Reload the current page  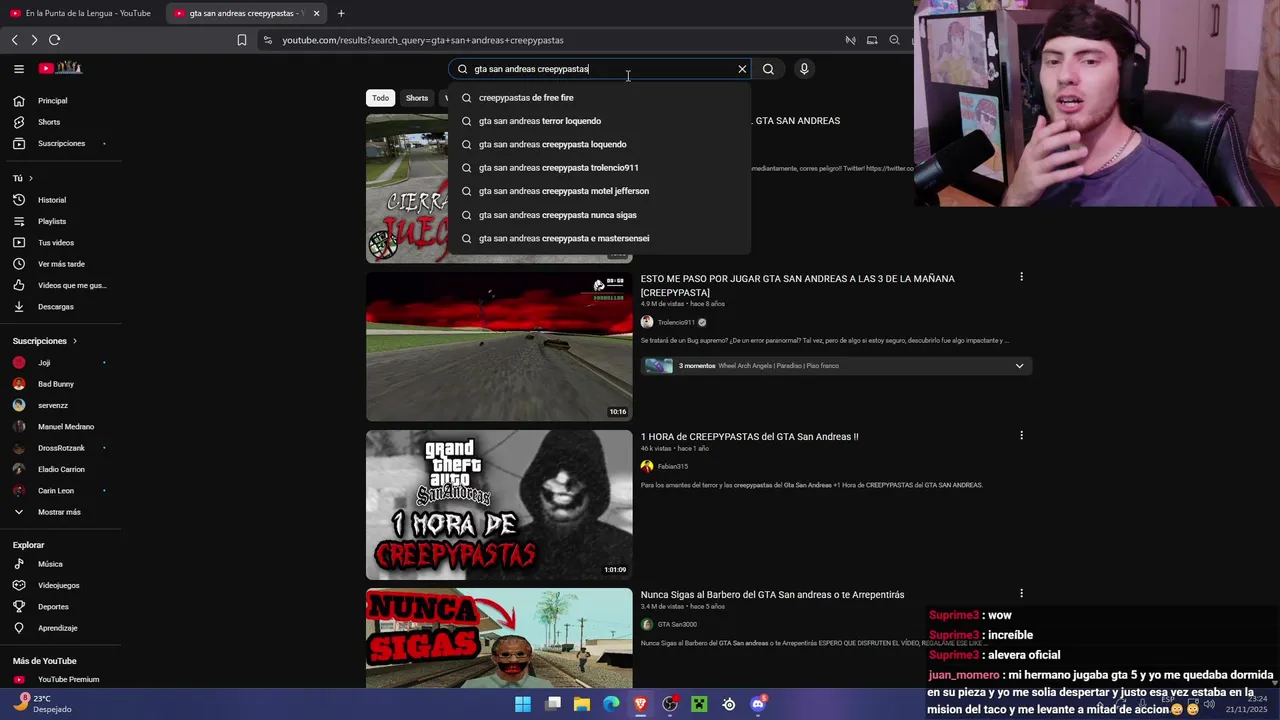coord(54,40)
